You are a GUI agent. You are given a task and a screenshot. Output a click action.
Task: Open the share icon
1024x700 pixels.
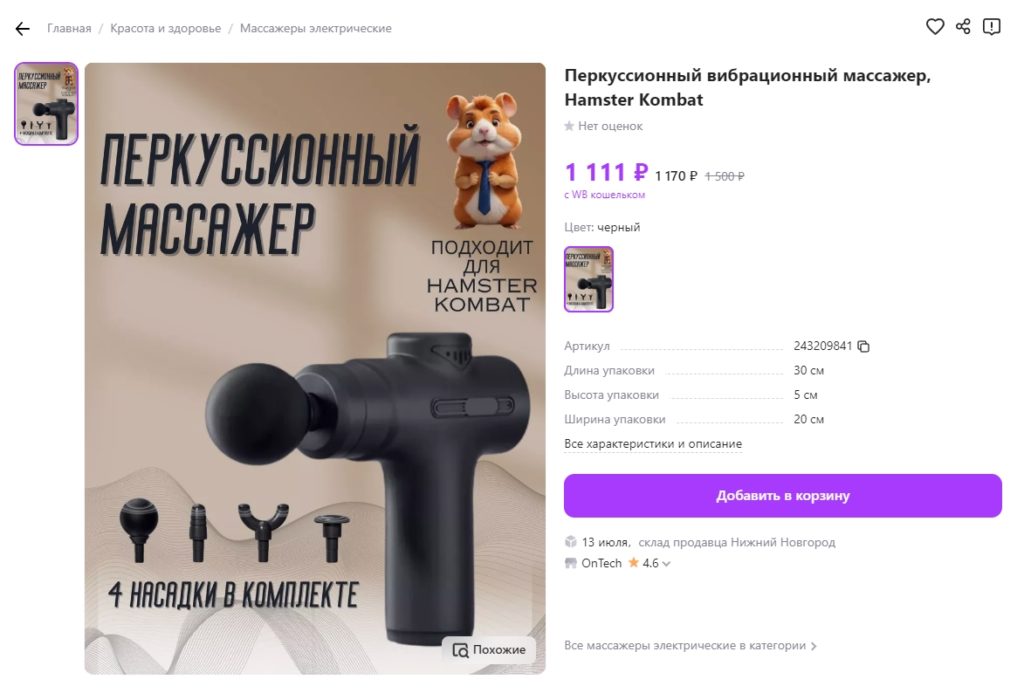963,27
